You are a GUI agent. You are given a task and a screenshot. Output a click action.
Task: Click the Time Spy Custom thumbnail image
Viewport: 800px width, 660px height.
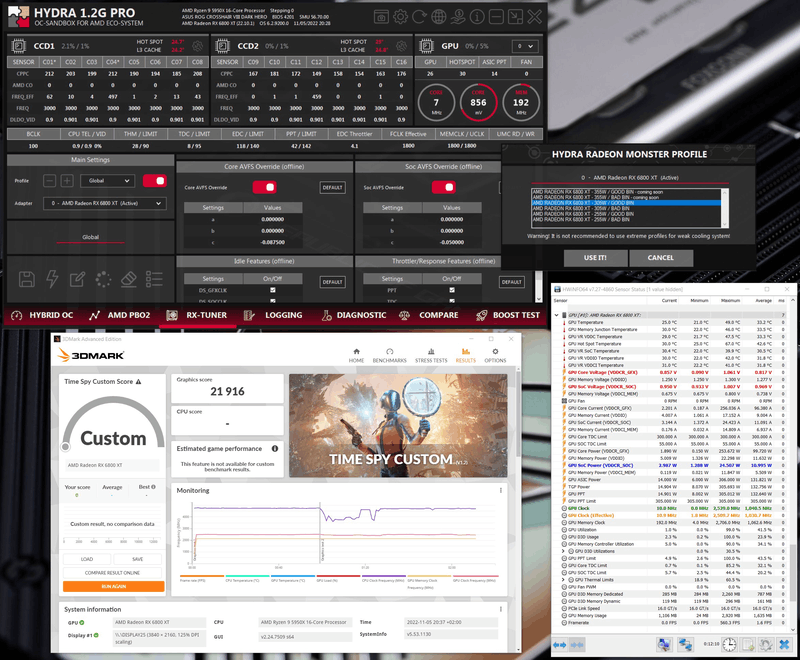point(398,425)
